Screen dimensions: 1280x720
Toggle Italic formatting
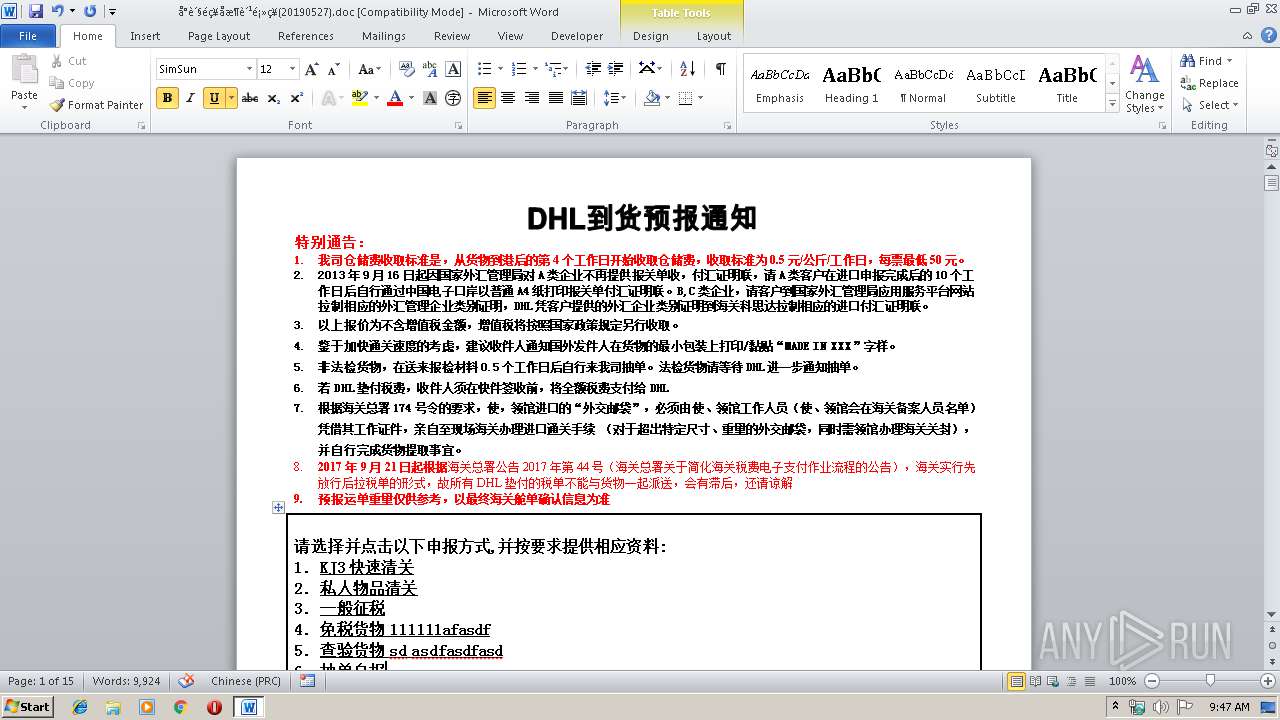pos(190,98)
